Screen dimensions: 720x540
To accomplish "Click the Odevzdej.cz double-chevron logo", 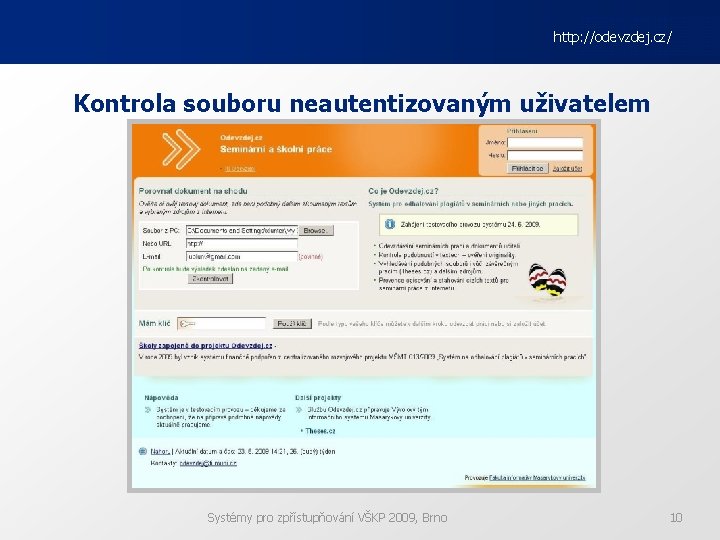I will [181, 148].
